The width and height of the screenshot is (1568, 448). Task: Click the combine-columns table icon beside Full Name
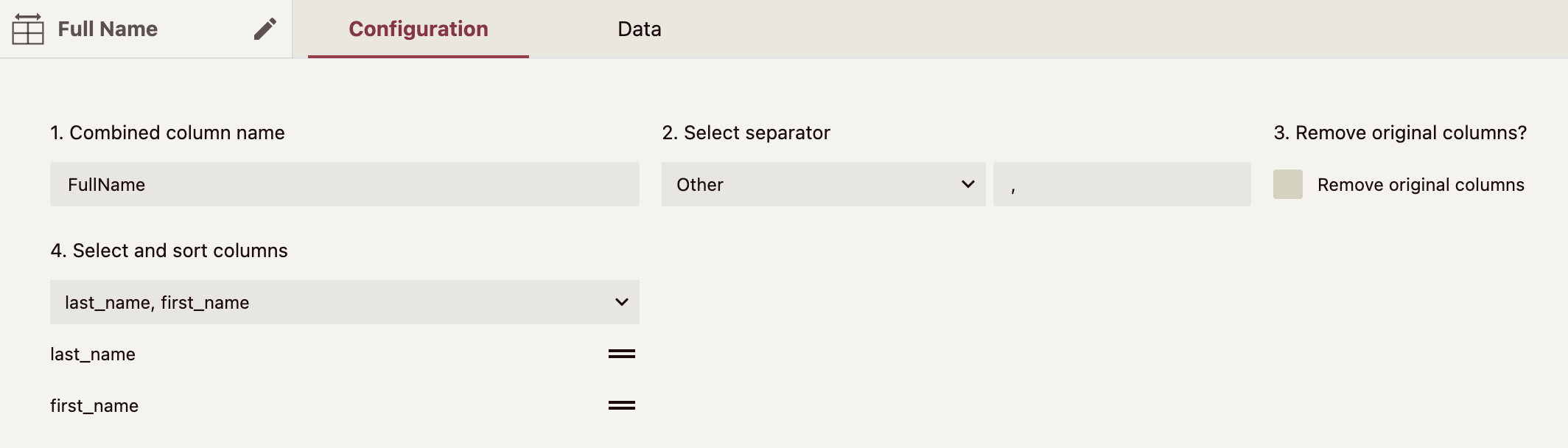28,29
